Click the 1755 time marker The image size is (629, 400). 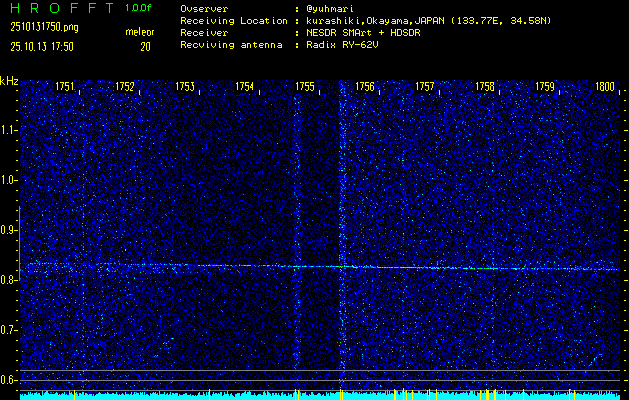tap(305, 86)
